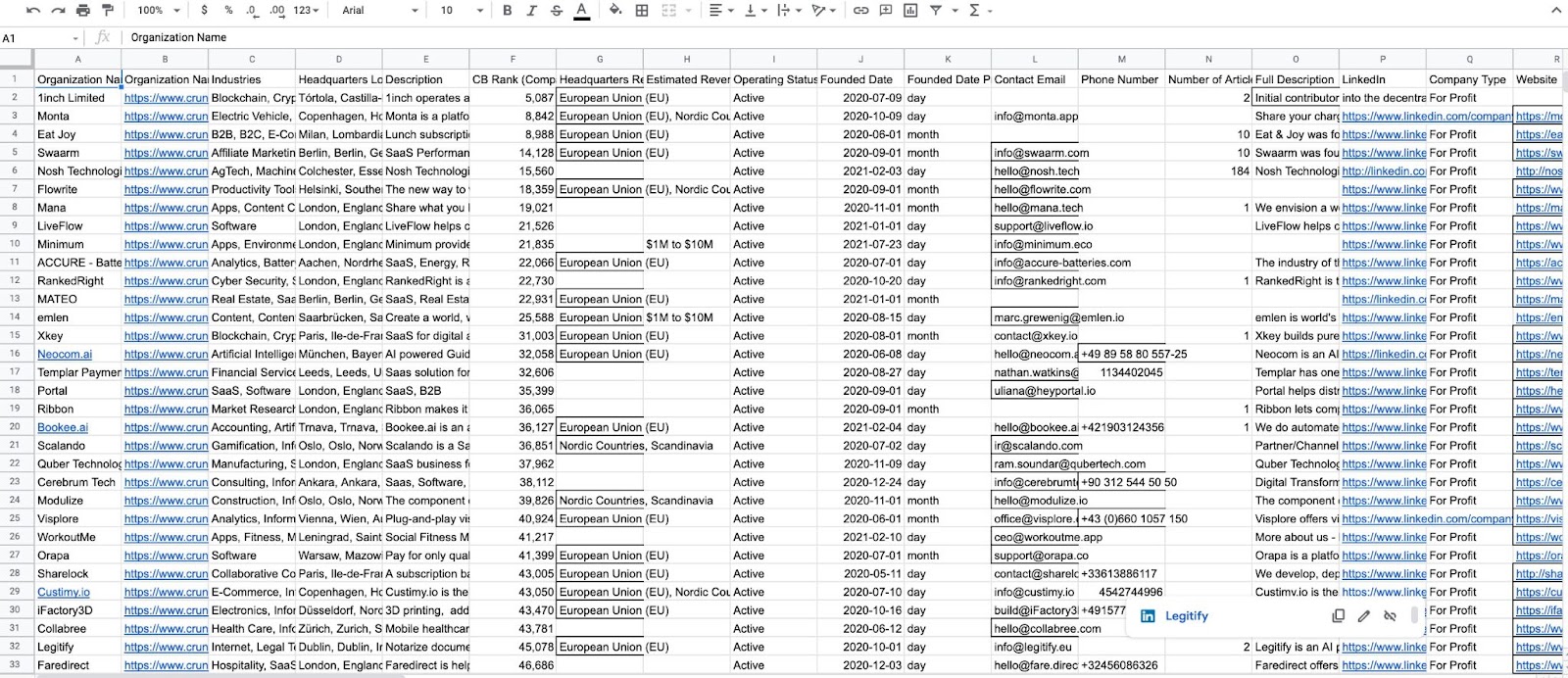Expand the name box A1 dropdown
The height and width of the screenshot is (678, 1568).
[75, 38]
